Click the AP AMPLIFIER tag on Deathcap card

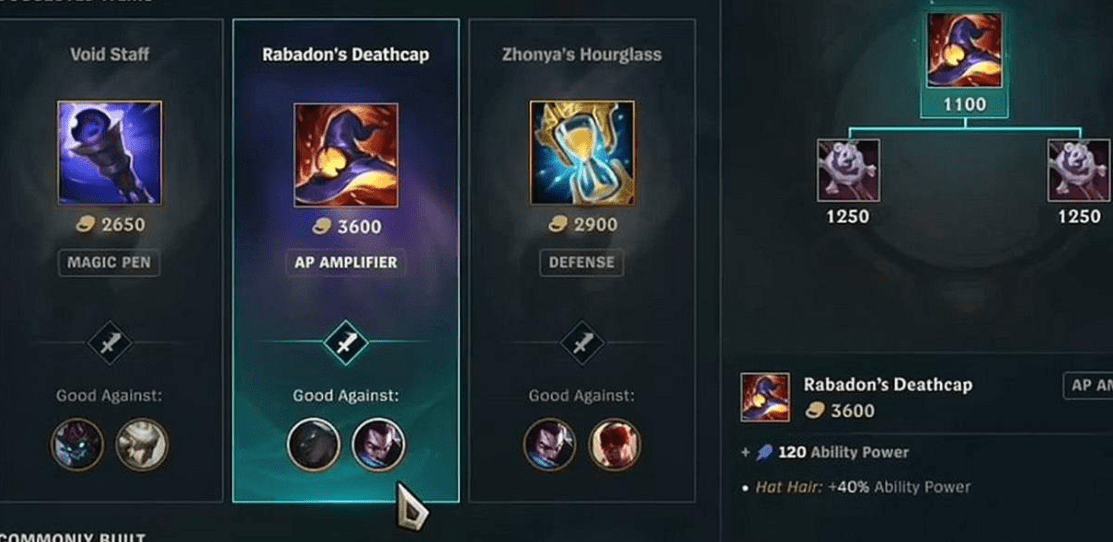pos(346,262)
